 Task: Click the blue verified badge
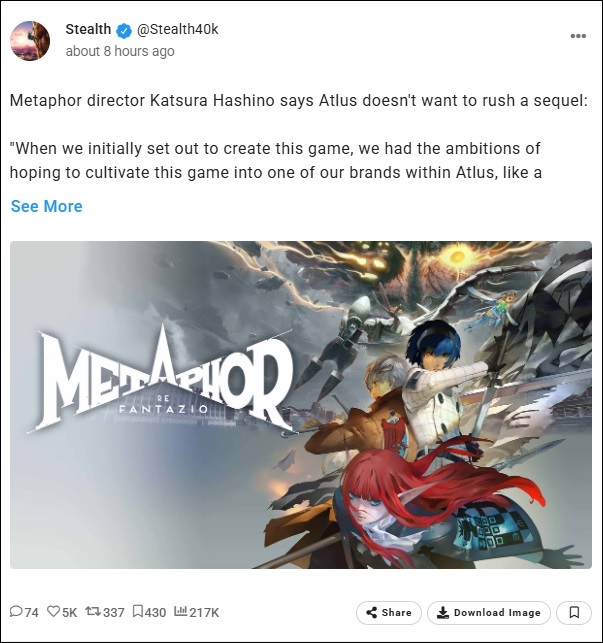tap(124, 30)
